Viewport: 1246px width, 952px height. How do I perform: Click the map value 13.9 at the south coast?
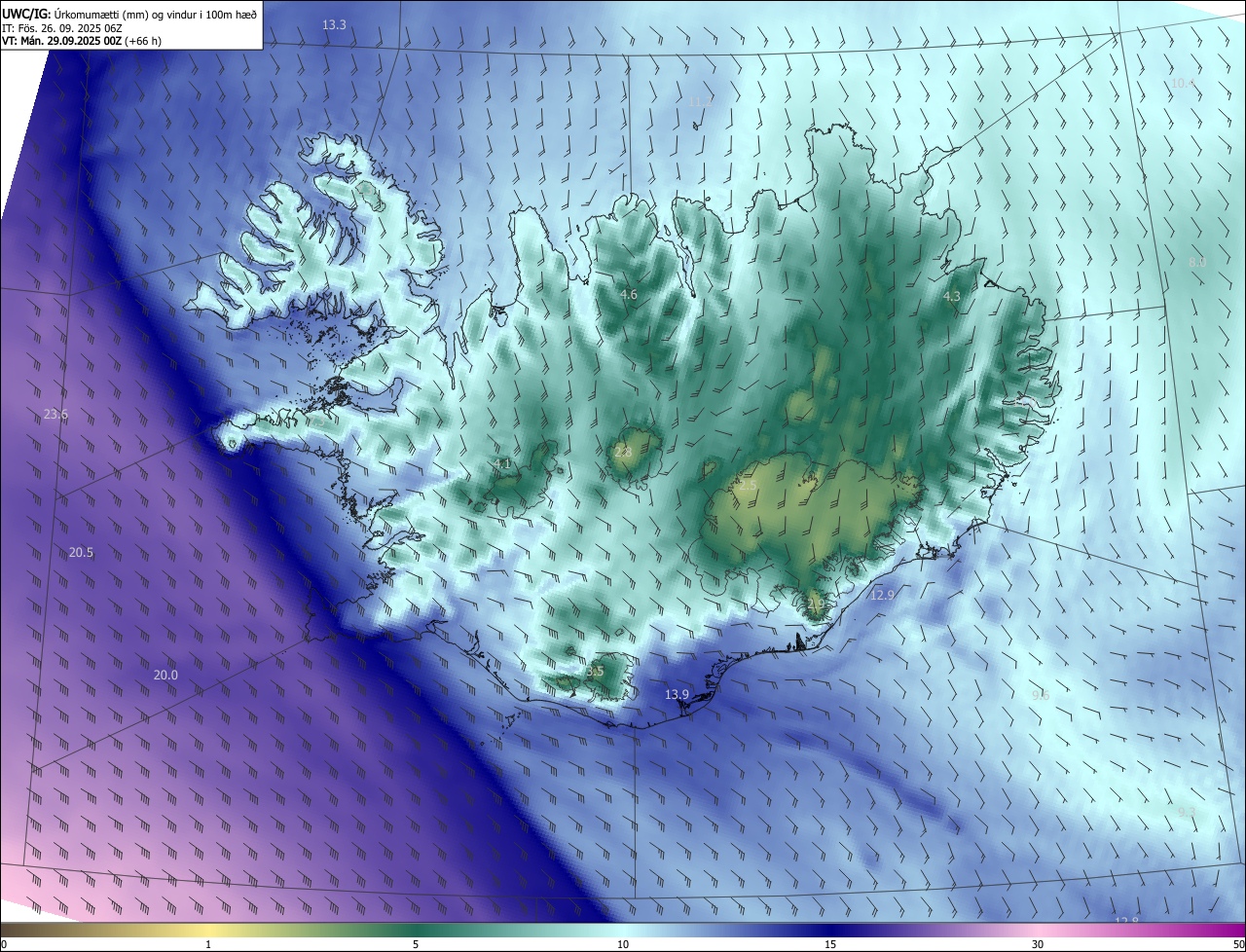677,694
